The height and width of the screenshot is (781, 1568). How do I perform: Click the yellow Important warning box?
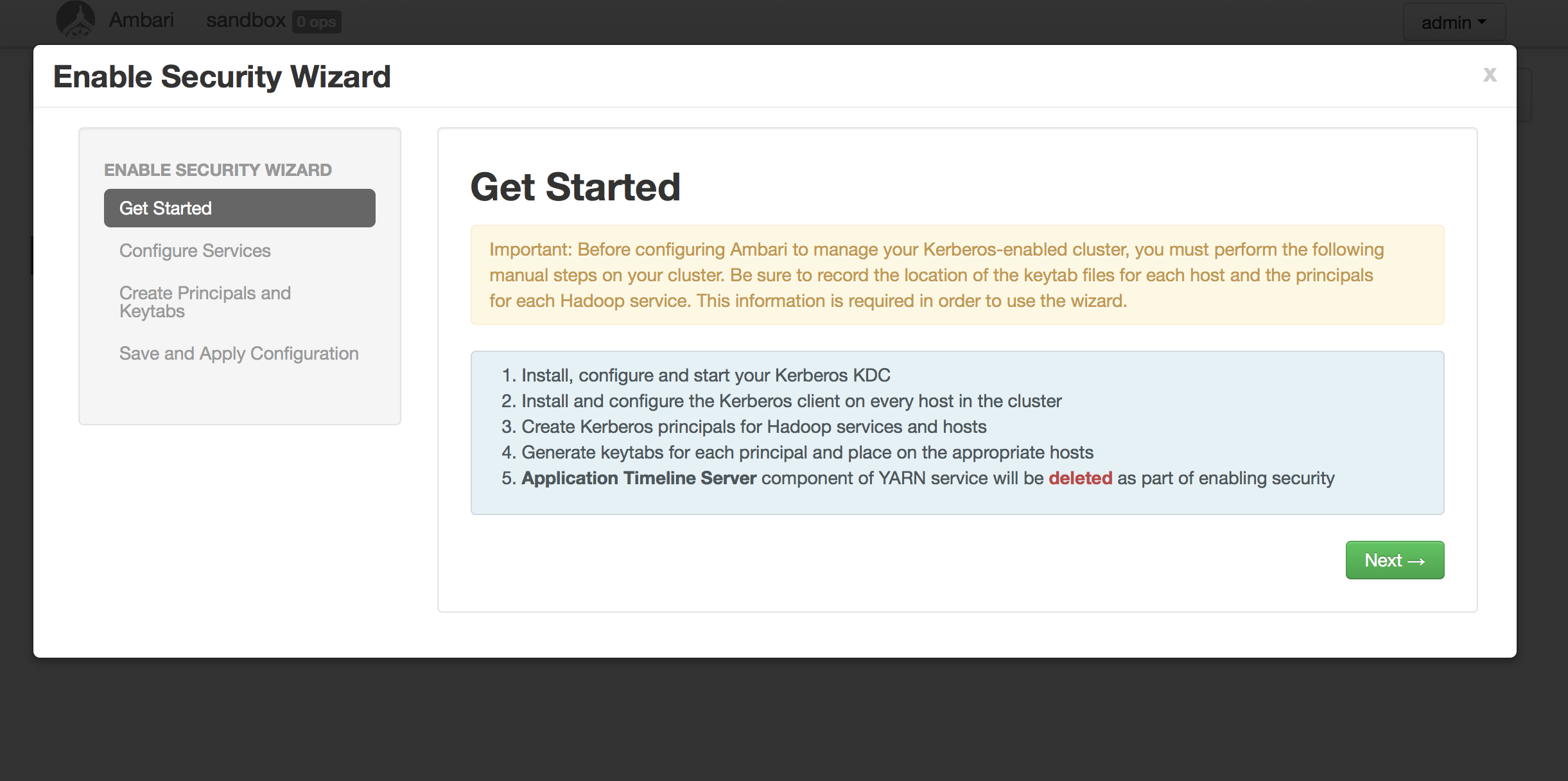(x=957, y=275)
